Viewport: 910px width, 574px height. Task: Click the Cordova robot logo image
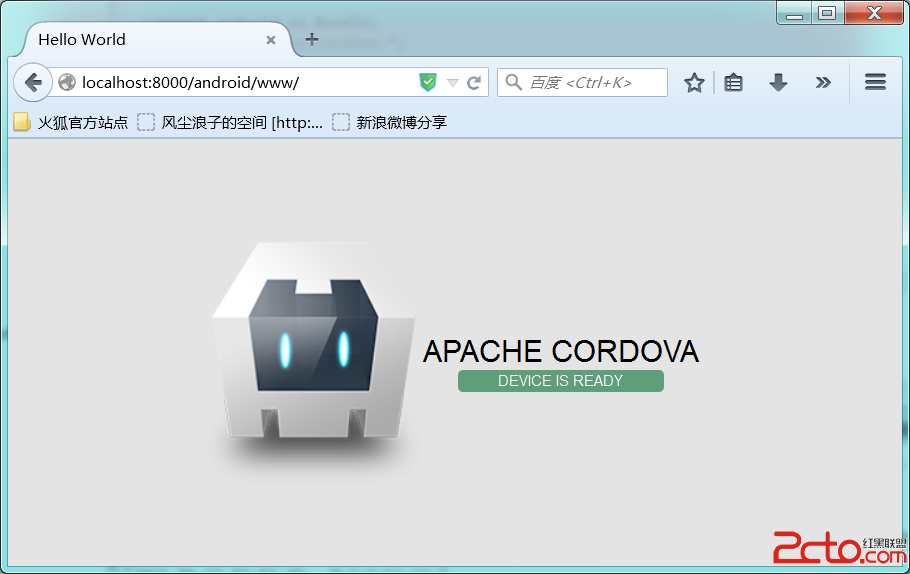[x=314, y=341]
